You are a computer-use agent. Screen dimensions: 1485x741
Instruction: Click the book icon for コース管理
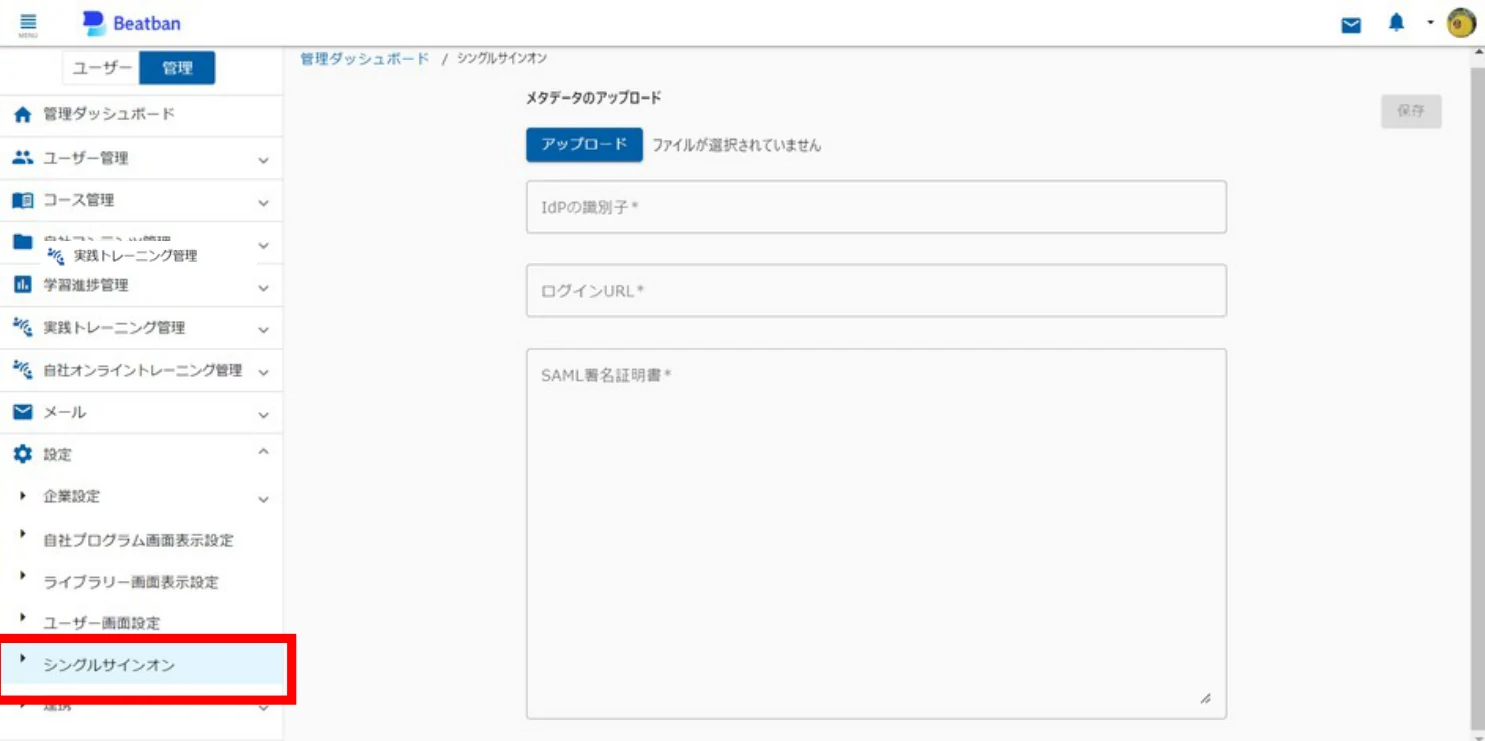(x=22, y=200)
